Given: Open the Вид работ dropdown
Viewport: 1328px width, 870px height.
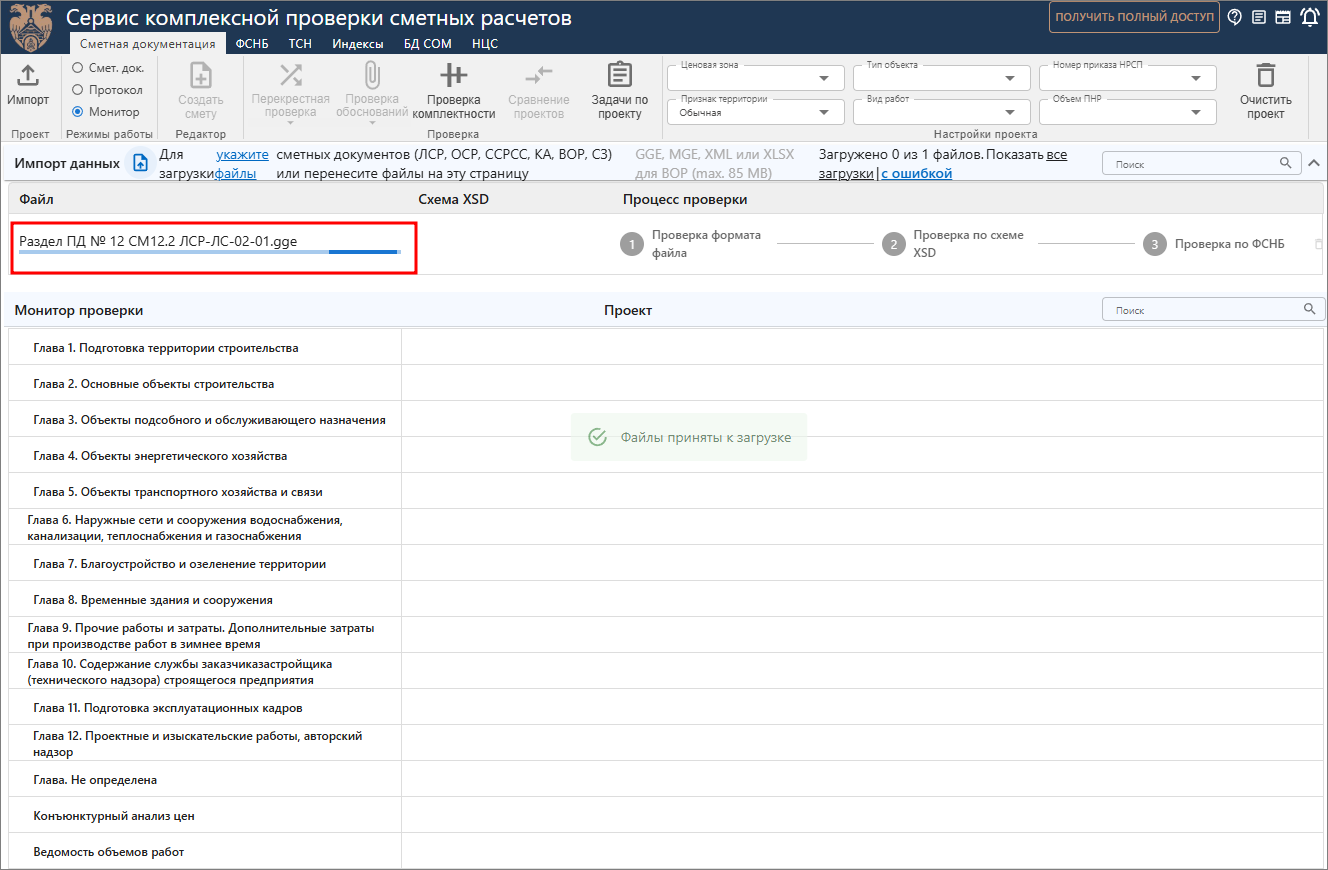Looking at the screenshot, I should click(x=942, y=112).
